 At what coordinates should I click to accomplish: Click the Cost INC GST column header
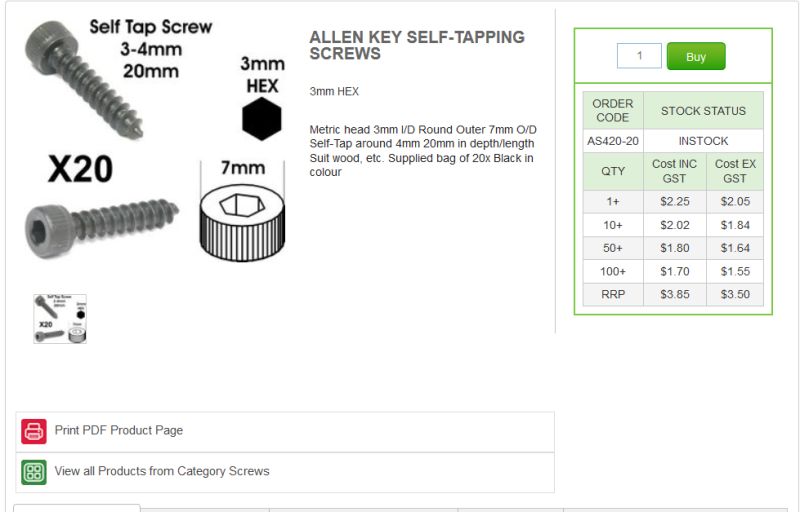674,171
